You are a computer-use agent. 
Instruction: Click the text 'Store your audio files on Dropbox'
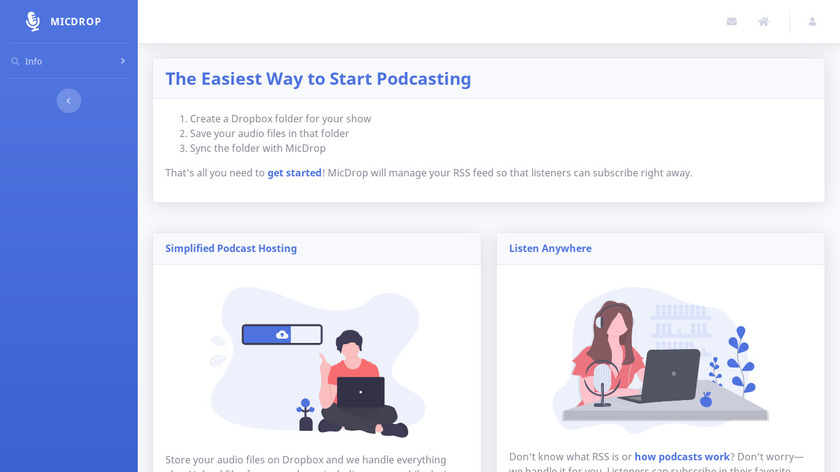coord(244,460)
